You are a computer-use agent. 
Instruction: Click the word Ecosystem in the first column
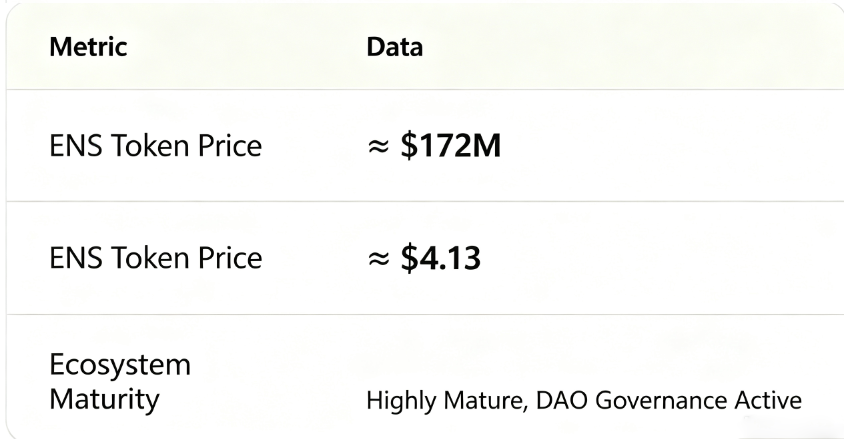coord(120,365)
